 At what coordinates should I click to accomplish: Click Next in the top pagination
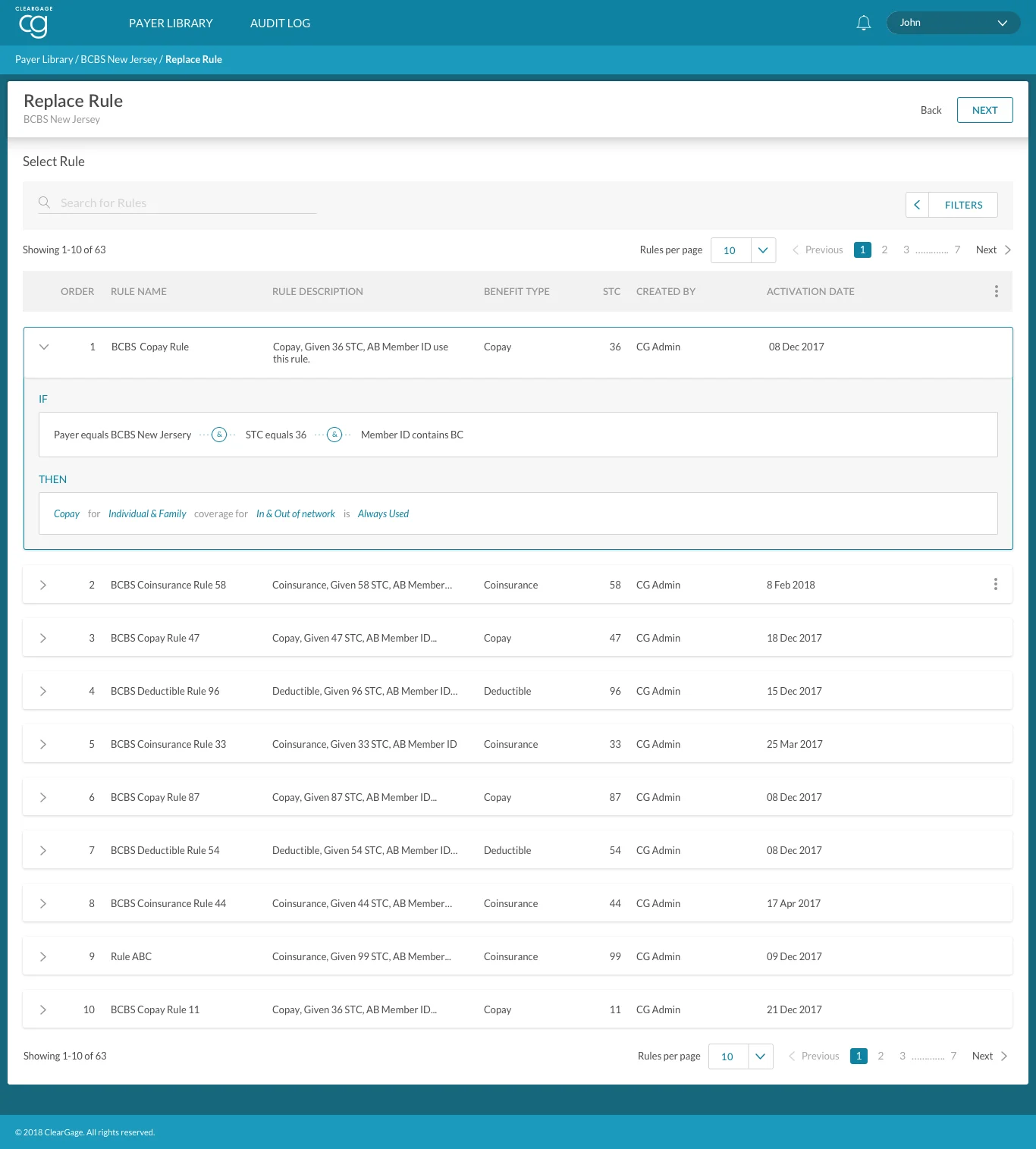994,250
